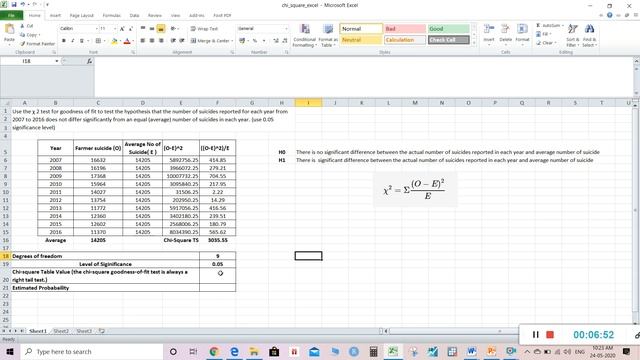Click the Paste icon
The height and width of the screenshot is (360, 640).
pos(9,29)
